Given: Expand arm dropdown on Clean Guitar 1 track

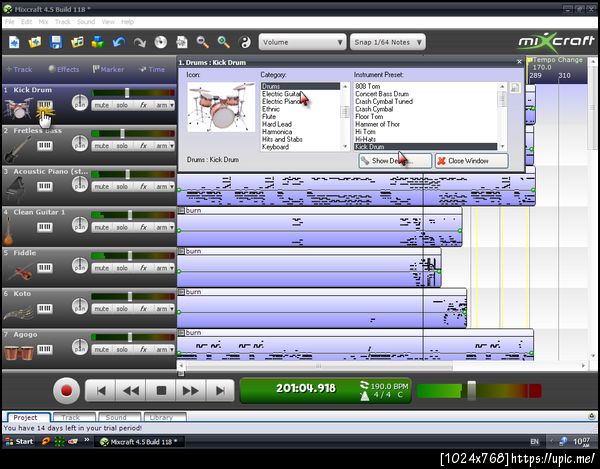Looking at the screenshot, I should pyautogui.click(x=172, y=227).
